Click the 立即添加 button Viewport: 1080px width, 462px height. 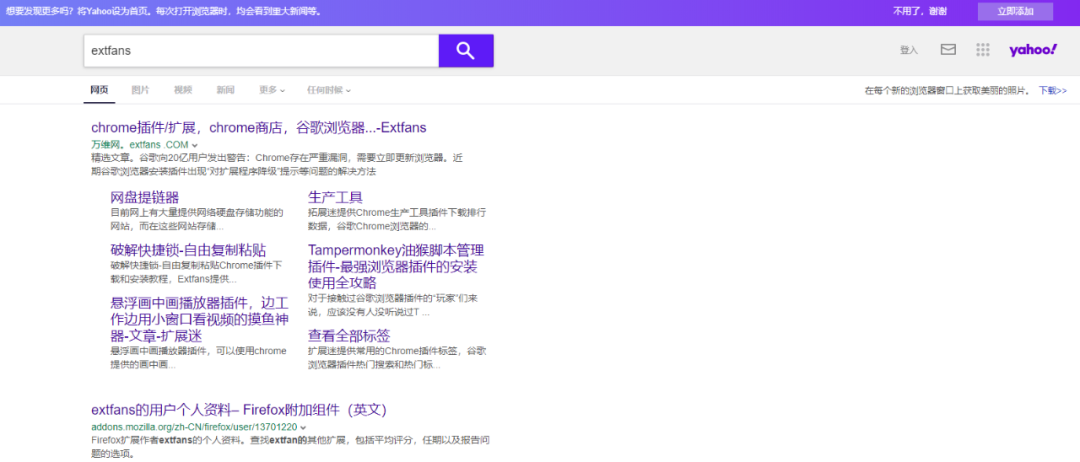click(x=1015, y=12)
